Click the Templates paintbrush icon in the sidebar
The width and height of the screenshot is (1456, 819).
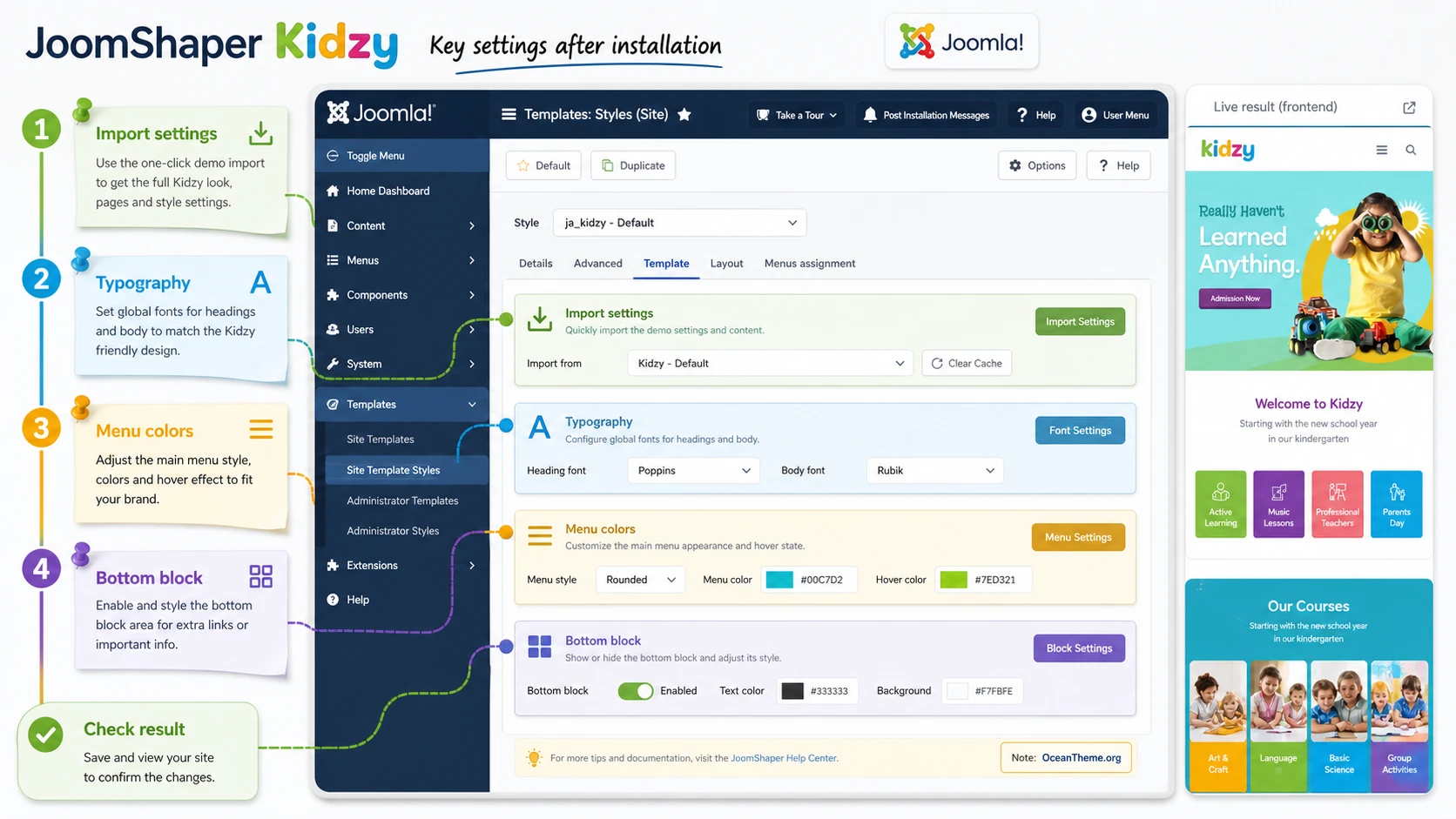[333, 404]
